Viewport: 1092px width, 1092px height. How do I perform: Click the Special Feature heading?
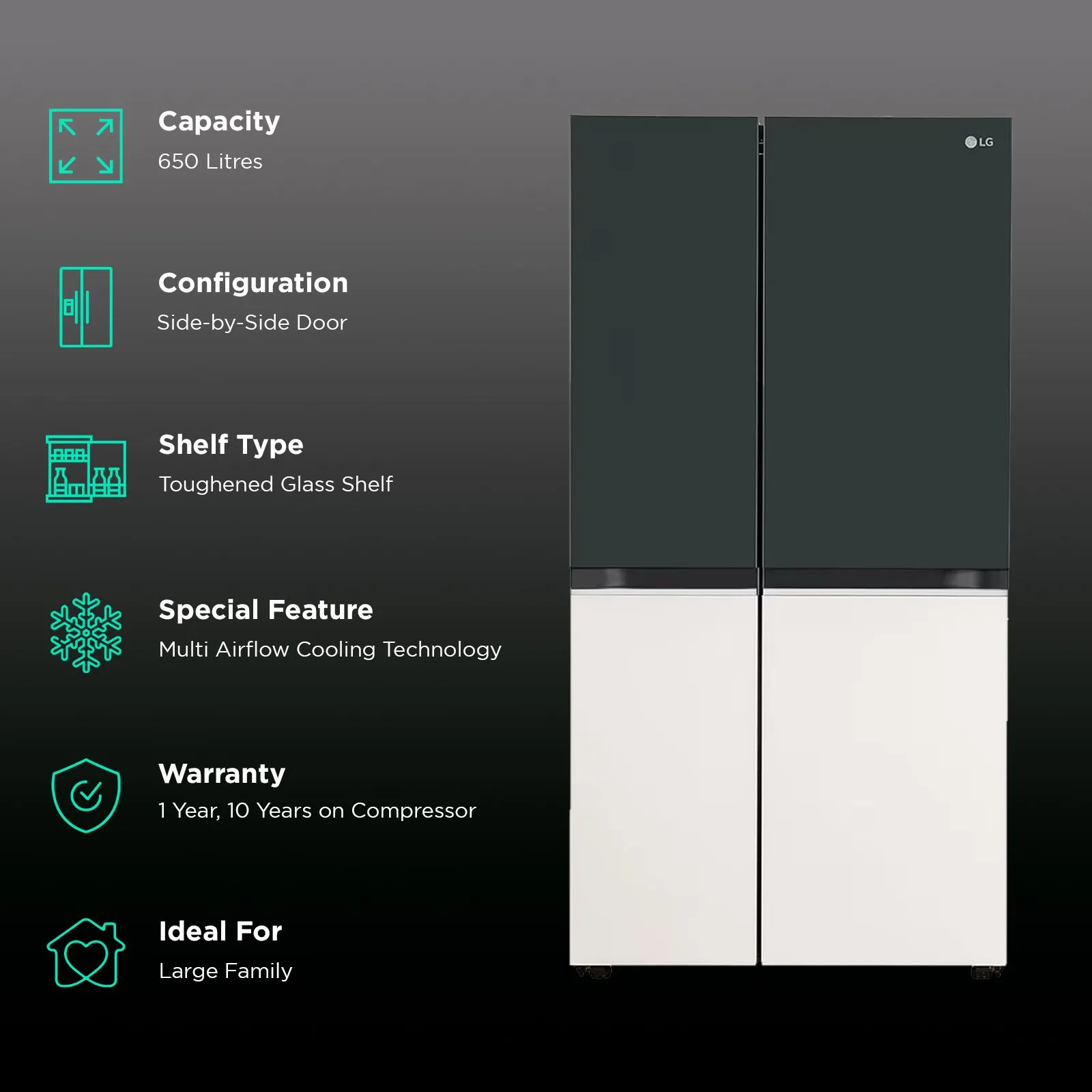pos(265,610)
